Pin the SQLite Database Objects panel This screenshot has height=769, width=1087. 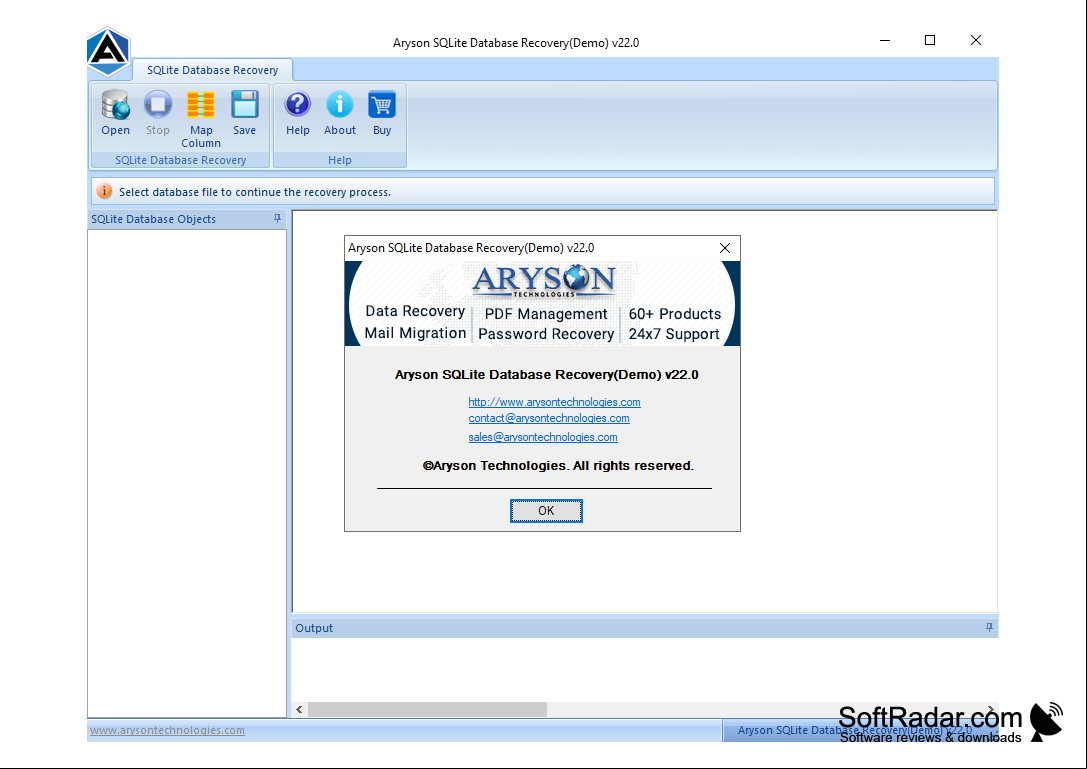(x=277, y=218)
